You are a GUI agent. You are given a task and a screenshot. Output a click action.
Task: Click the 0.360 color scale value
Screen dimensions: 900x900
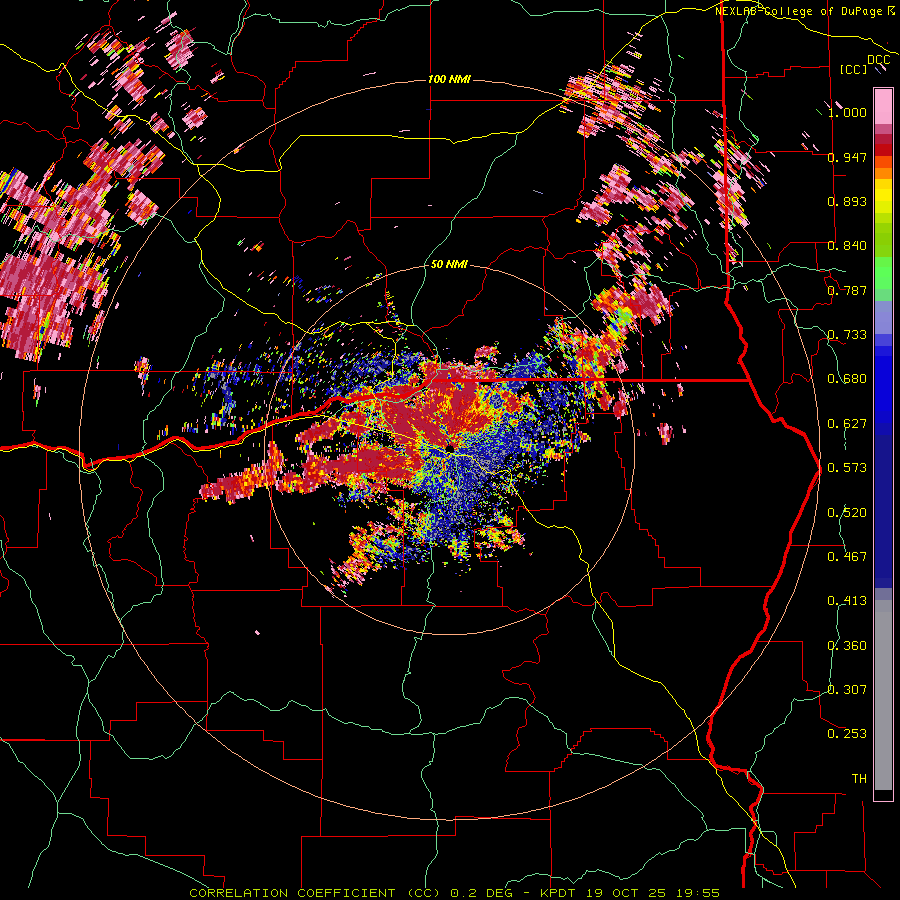[x=847, y=646]
